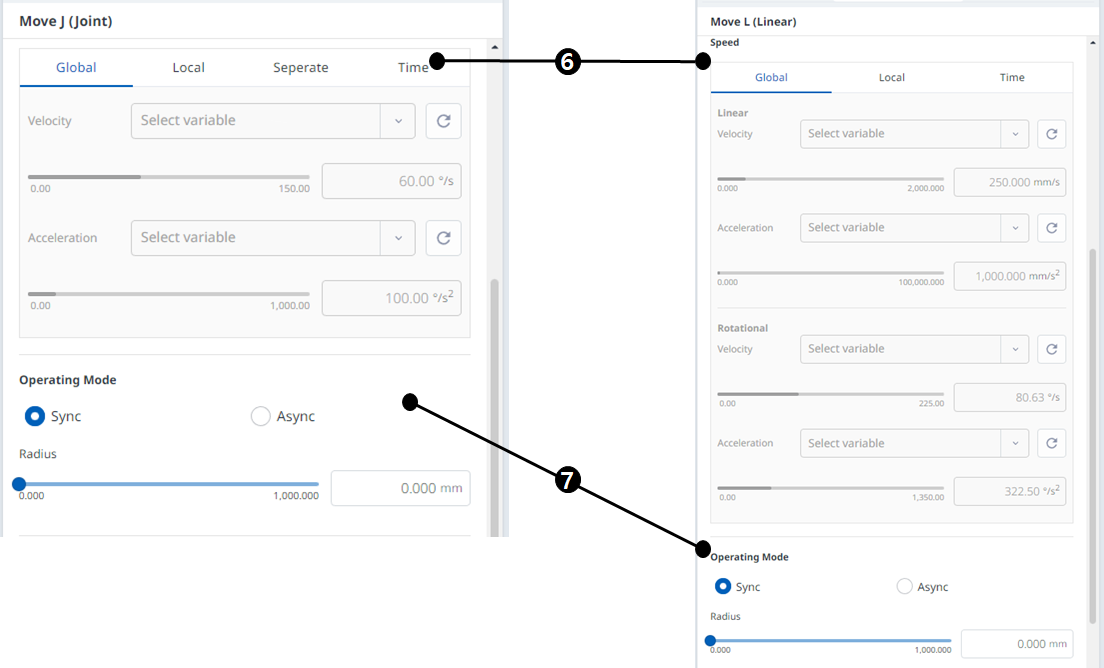Reset Velocity variable in Move J panel
This screenshot has width=1104, height=668.
(x=443, y=121)
